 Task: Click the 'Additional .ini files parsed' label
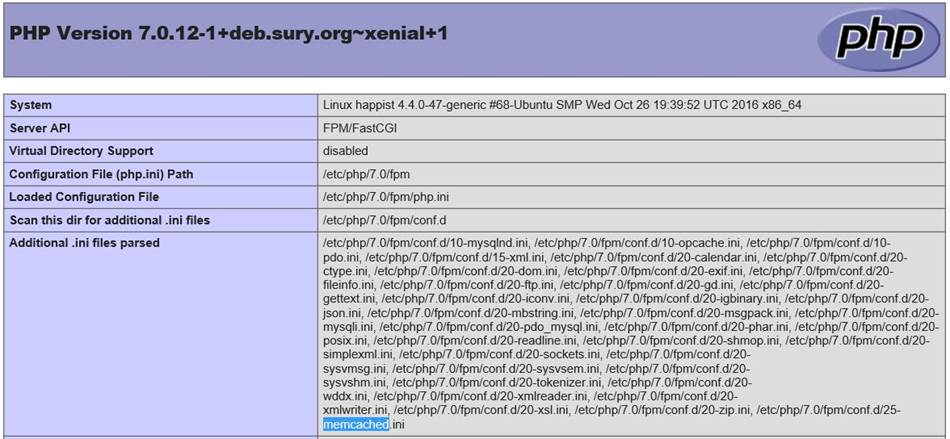84,243
